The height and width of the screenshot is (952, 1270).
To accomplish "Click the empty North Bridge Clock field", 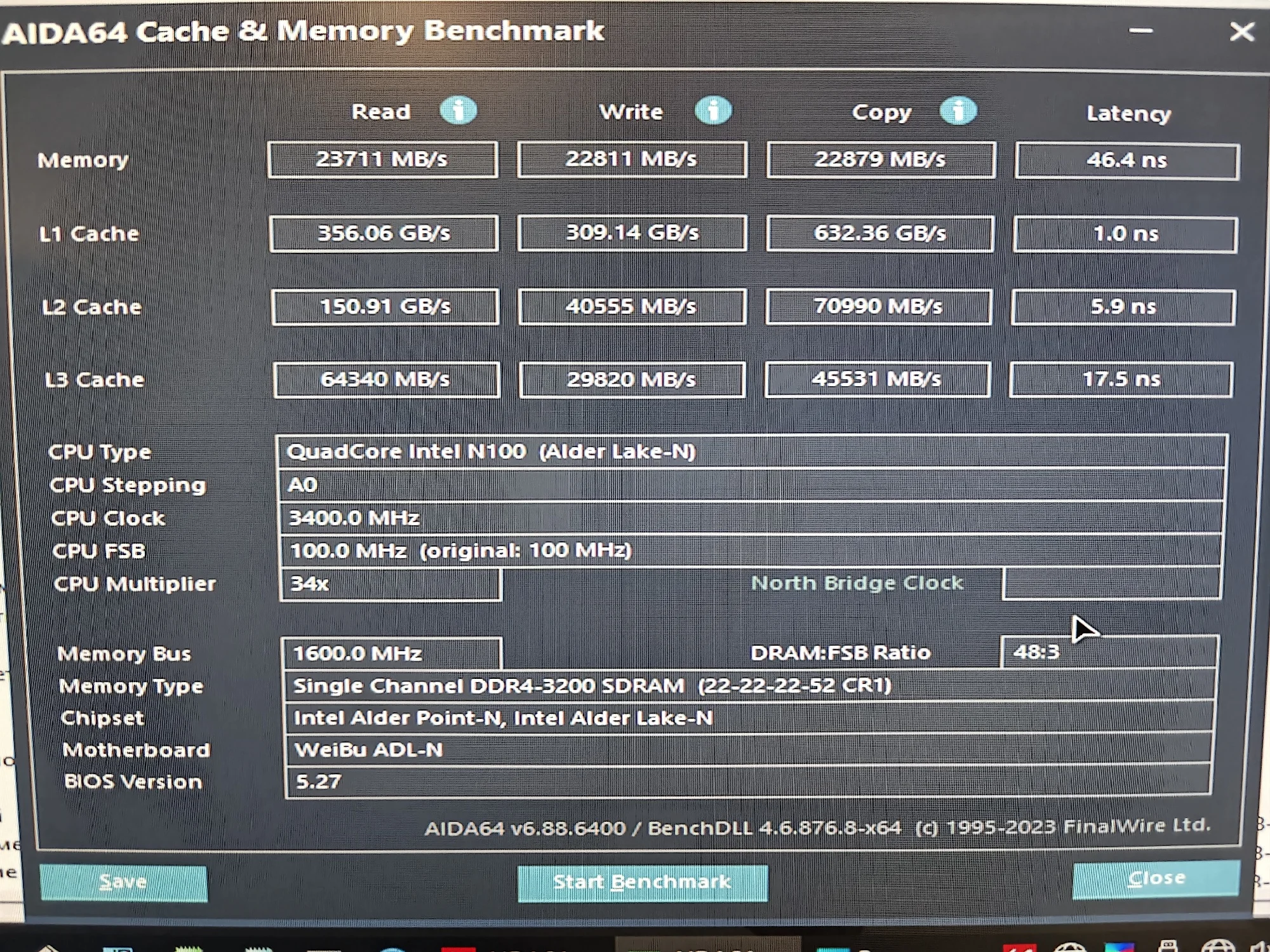I will (x=1111, y=583).
